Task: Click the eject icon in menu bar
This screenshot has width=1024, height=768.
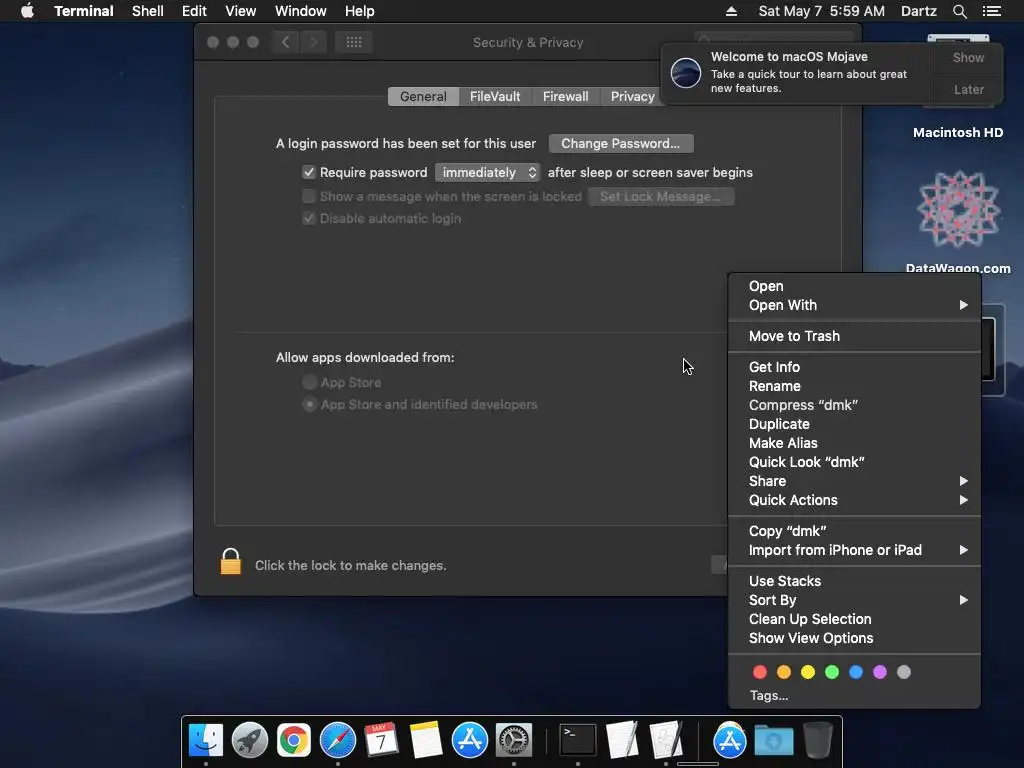Action: (x=731, y=11)
